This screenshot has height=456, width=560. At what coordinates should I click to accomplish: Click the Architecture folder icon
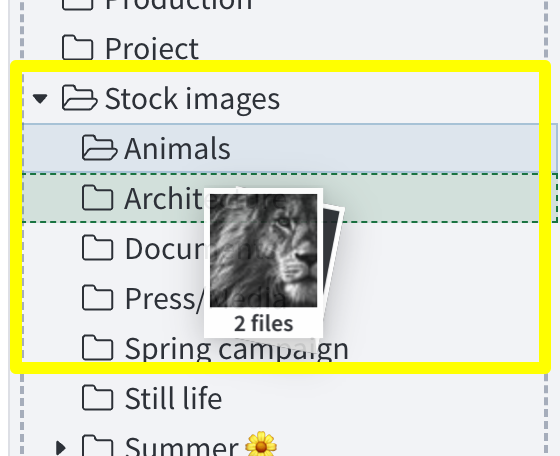point(98,197)
